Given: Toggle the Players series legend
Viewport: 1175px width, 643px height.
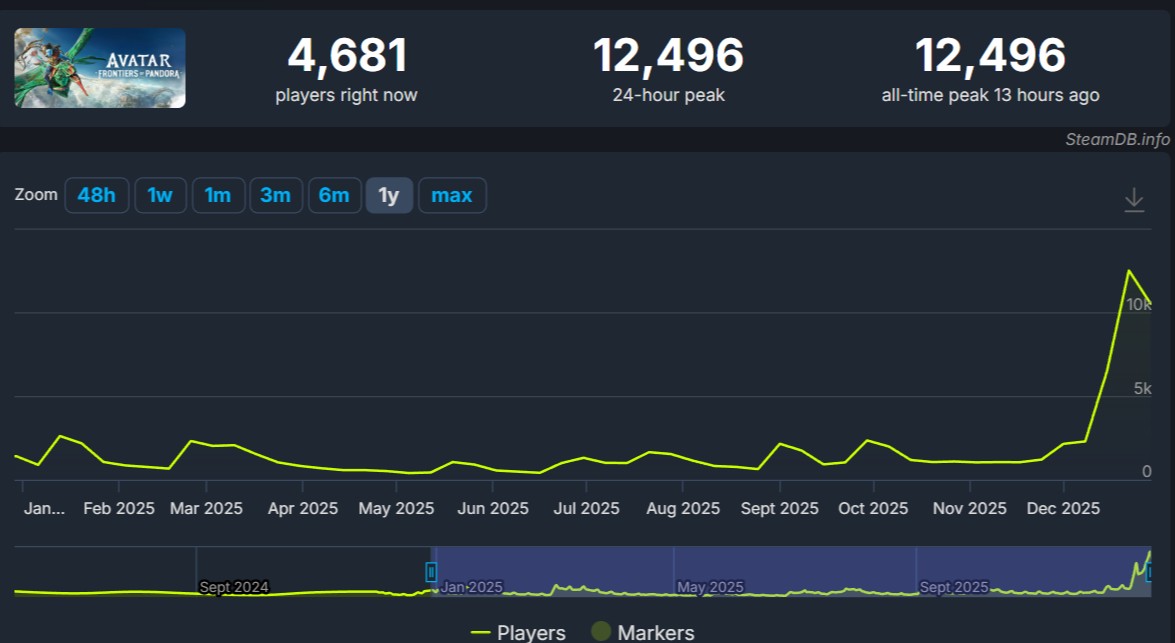Looking at the screenshot, I should (518, 632).
